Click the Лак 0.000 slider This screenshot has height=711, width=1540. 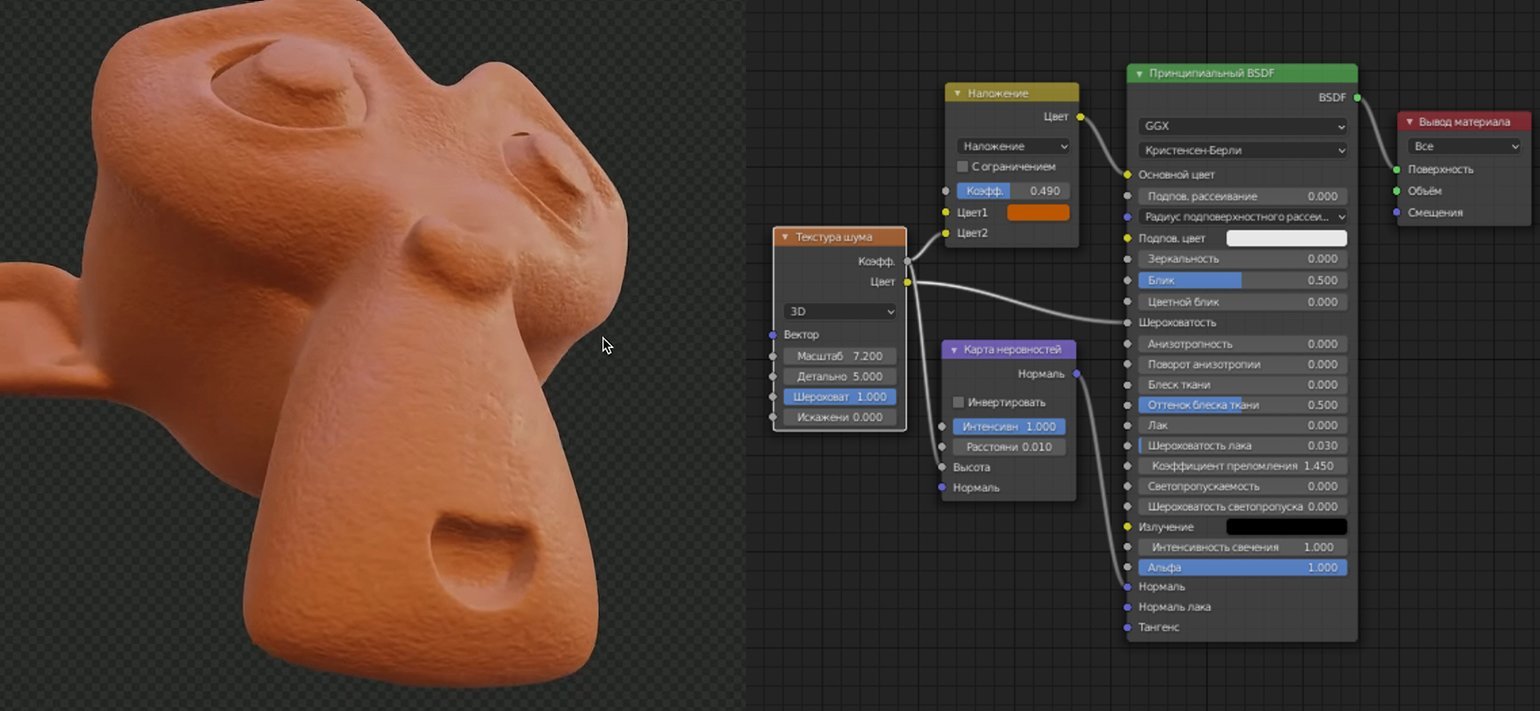click(x=1242, y=425)
